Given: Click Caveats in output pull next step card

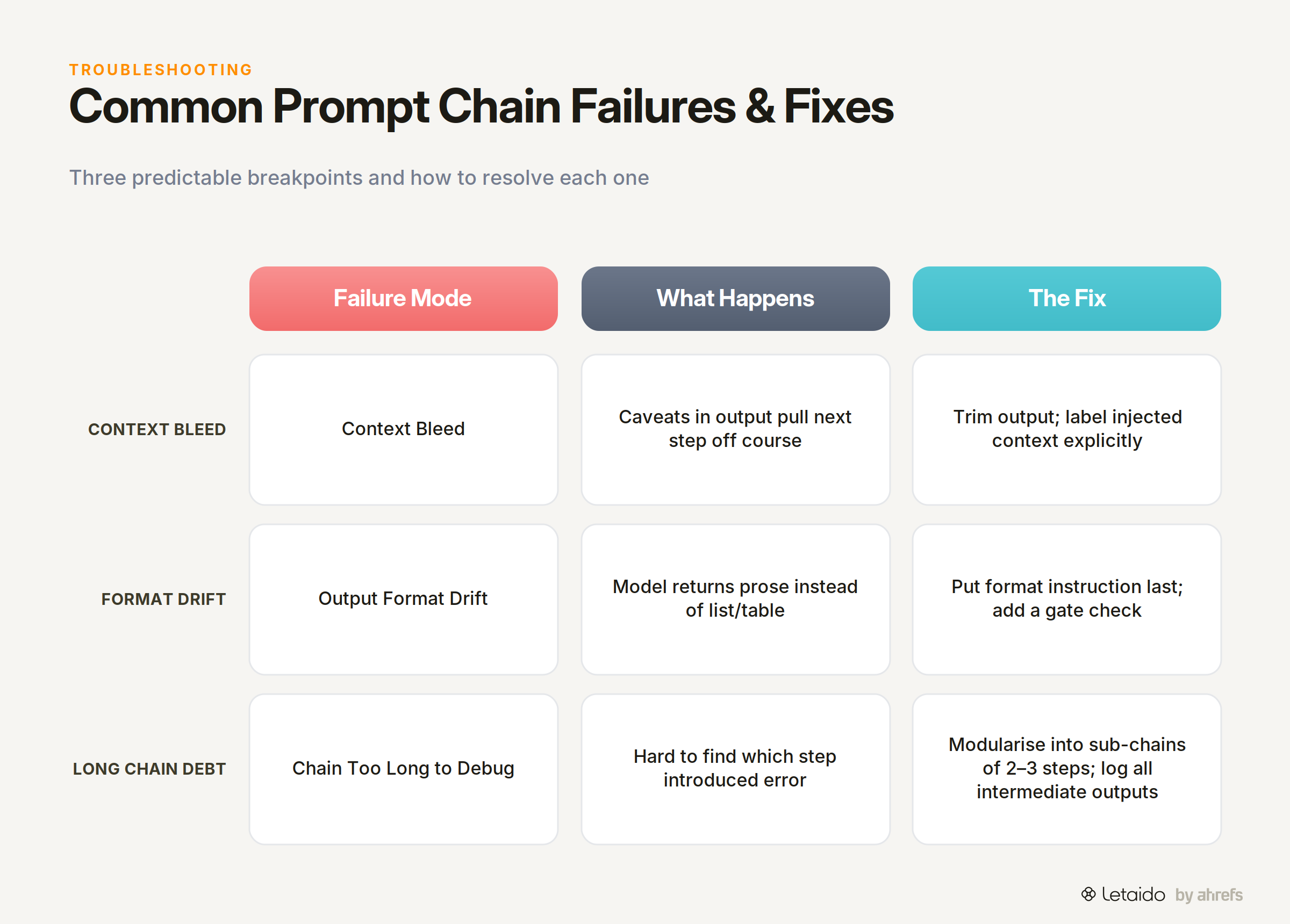Looking at the screenshot, I should (735, 429).
